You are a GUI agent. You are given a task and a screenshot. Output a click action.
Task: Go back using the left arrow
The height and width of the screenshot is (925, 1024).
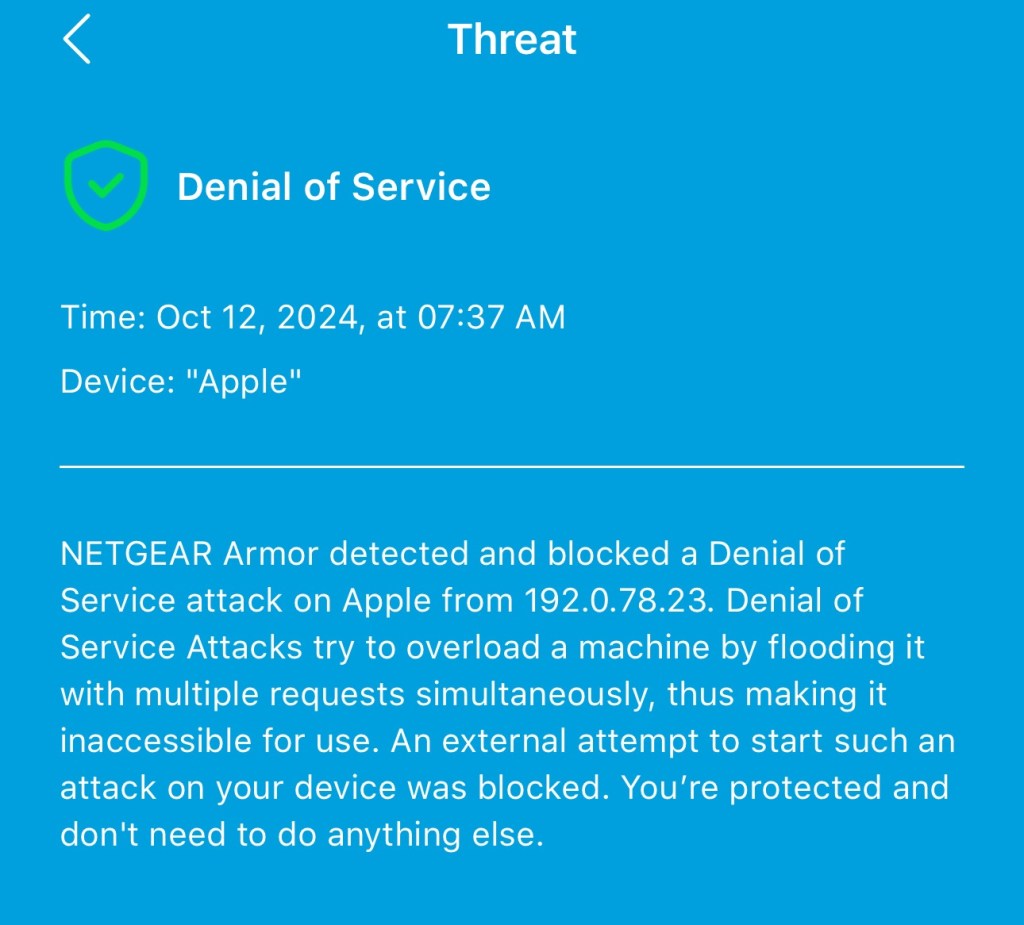coord(77,40)
